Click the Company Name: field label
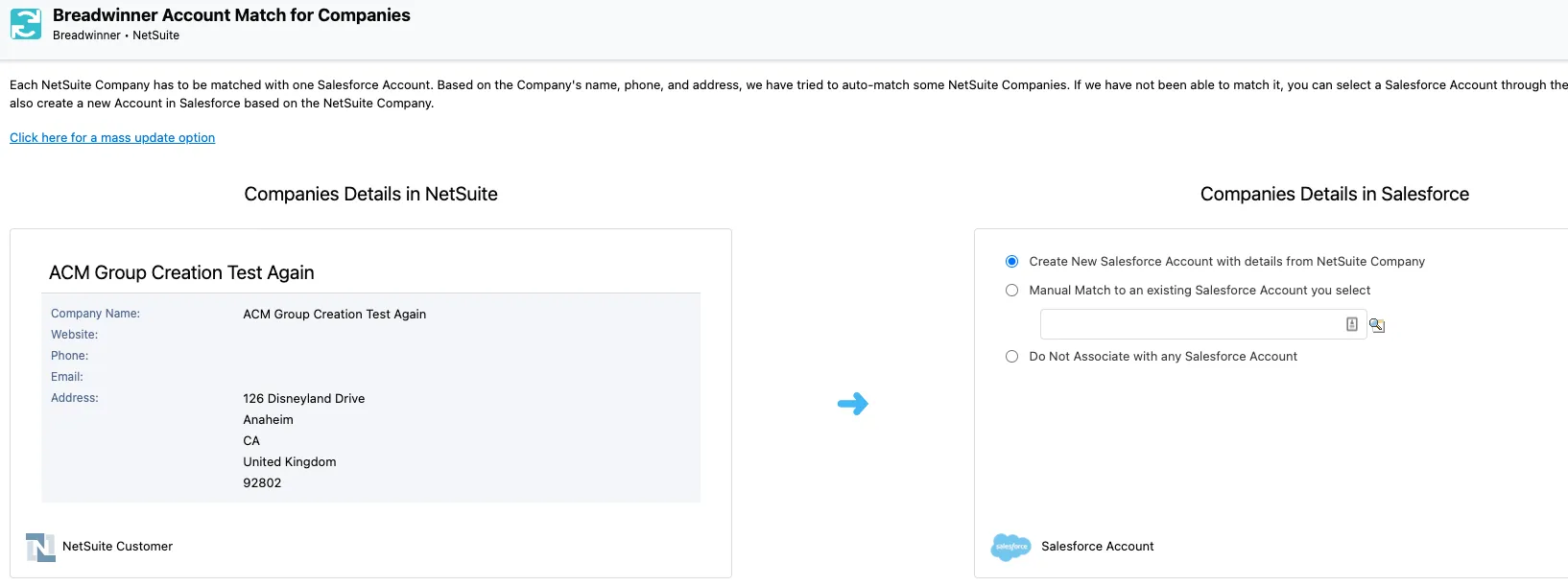 (x=96, y=314)
